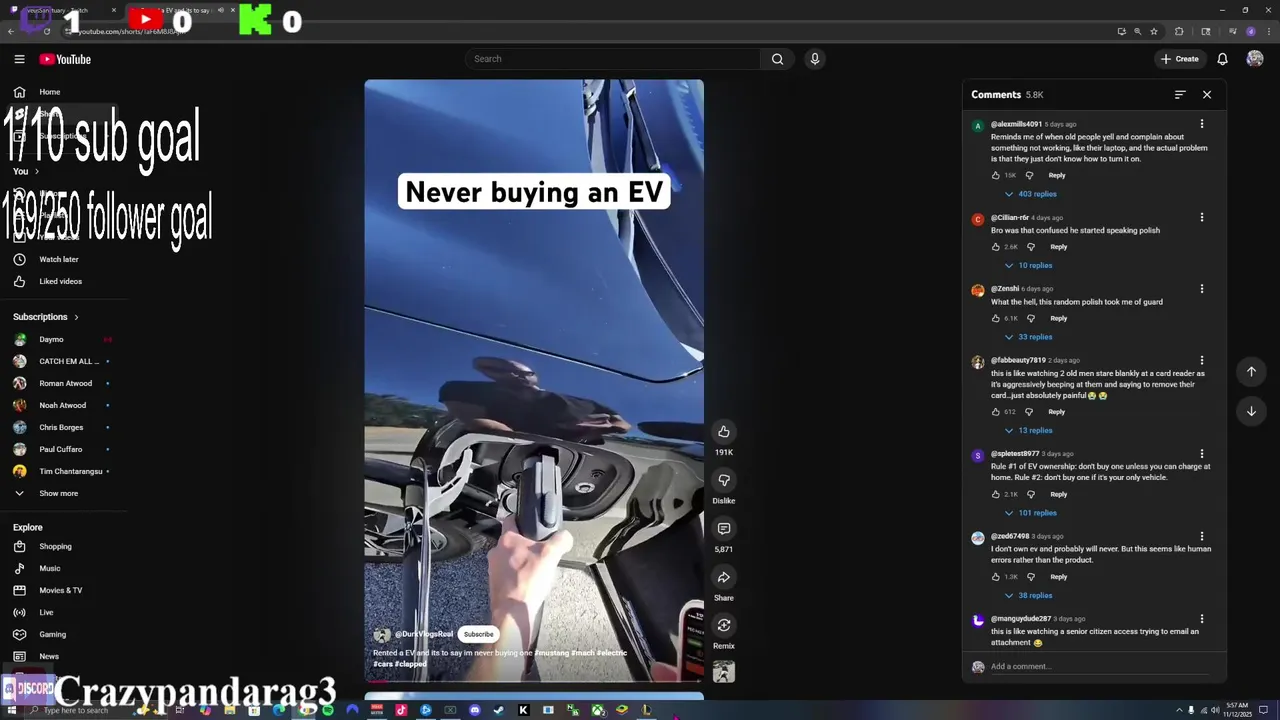
Task: Dislike @zed67498's comment
Action: (x=1031, y=577)
